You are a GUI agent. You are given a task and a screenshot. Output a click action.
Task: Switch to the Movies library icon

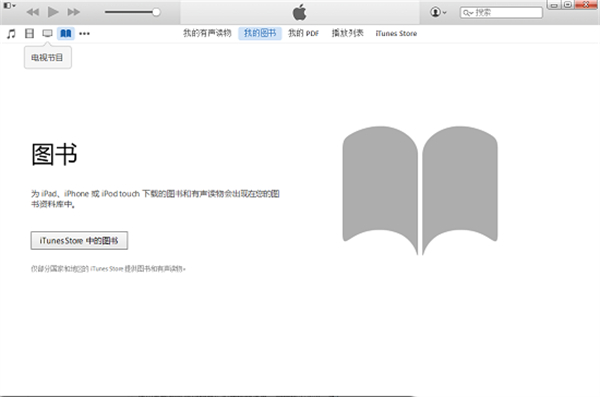coord(29,34)
